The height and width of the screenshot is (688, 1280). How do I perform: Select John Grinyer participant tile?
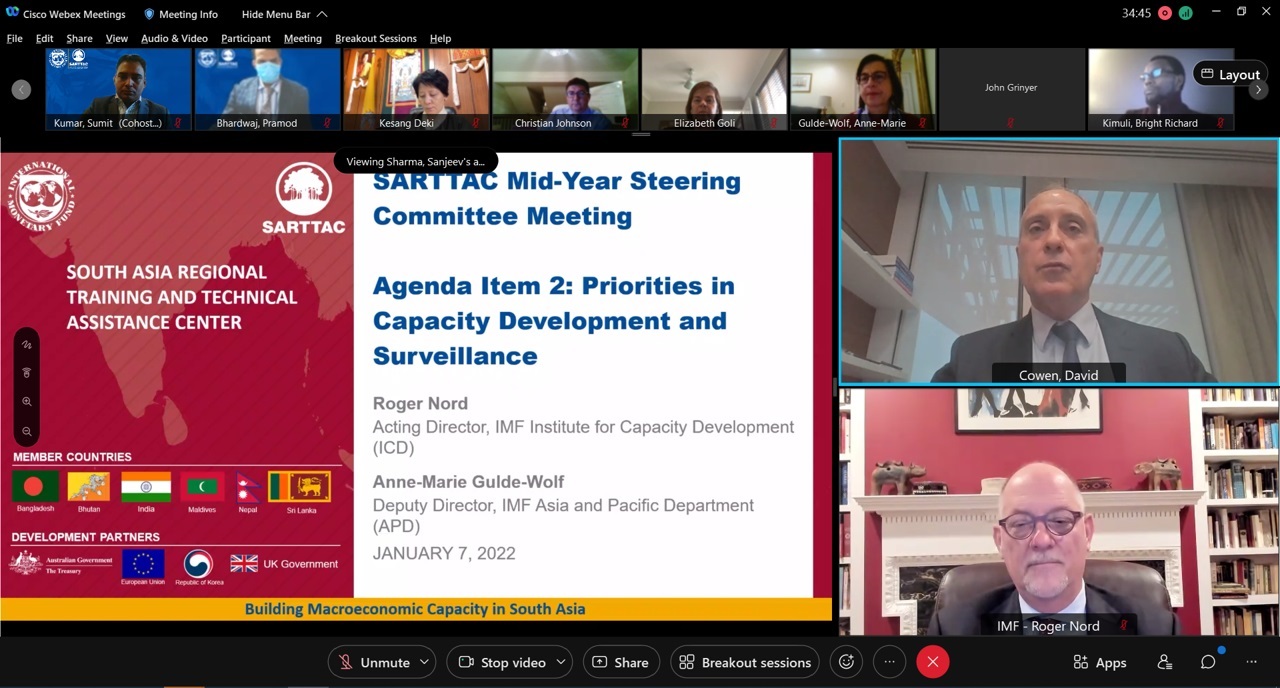1012,89
